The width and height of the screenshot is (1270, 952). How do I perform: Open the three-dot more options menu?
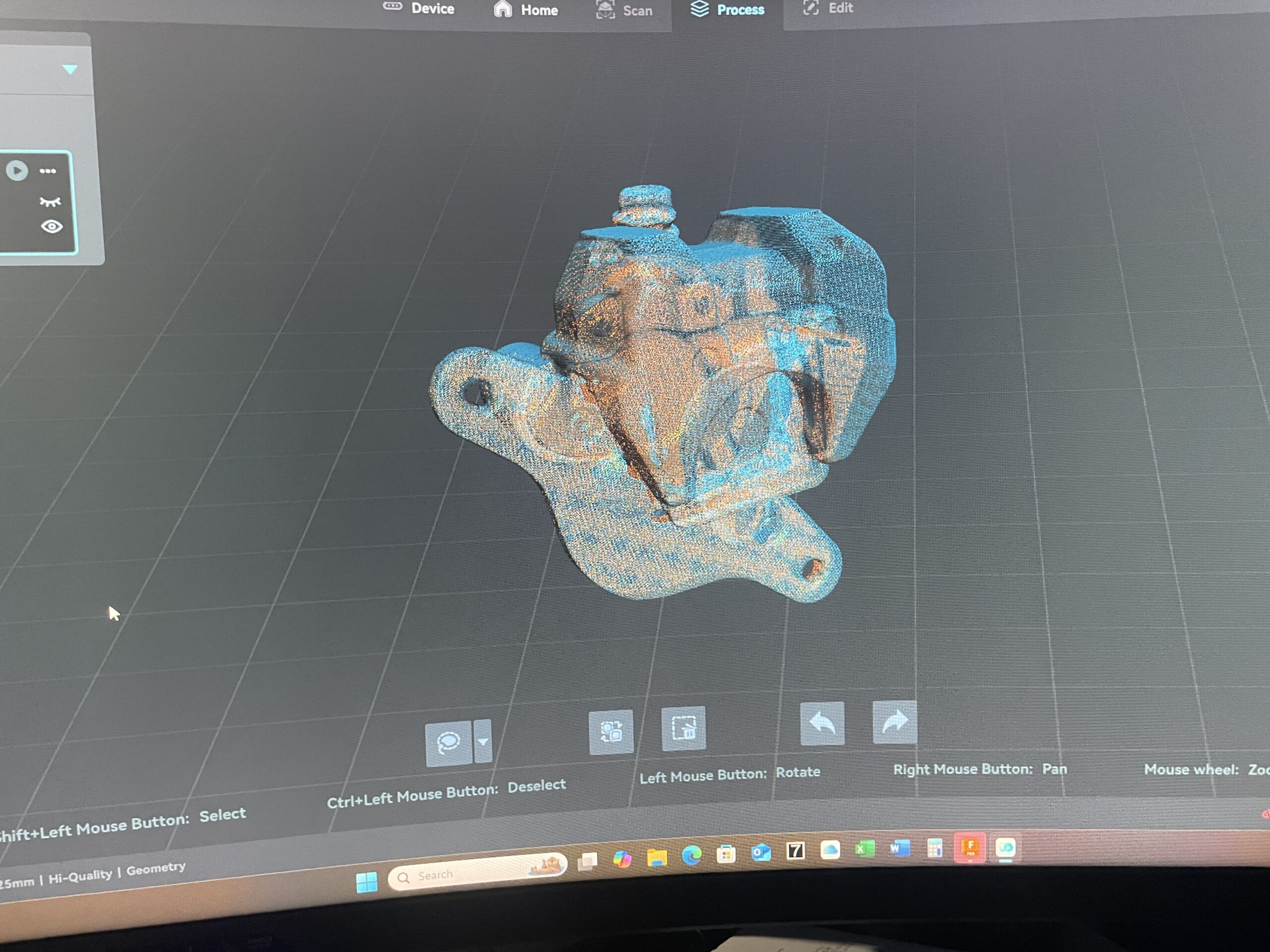(x=48, y=171)
